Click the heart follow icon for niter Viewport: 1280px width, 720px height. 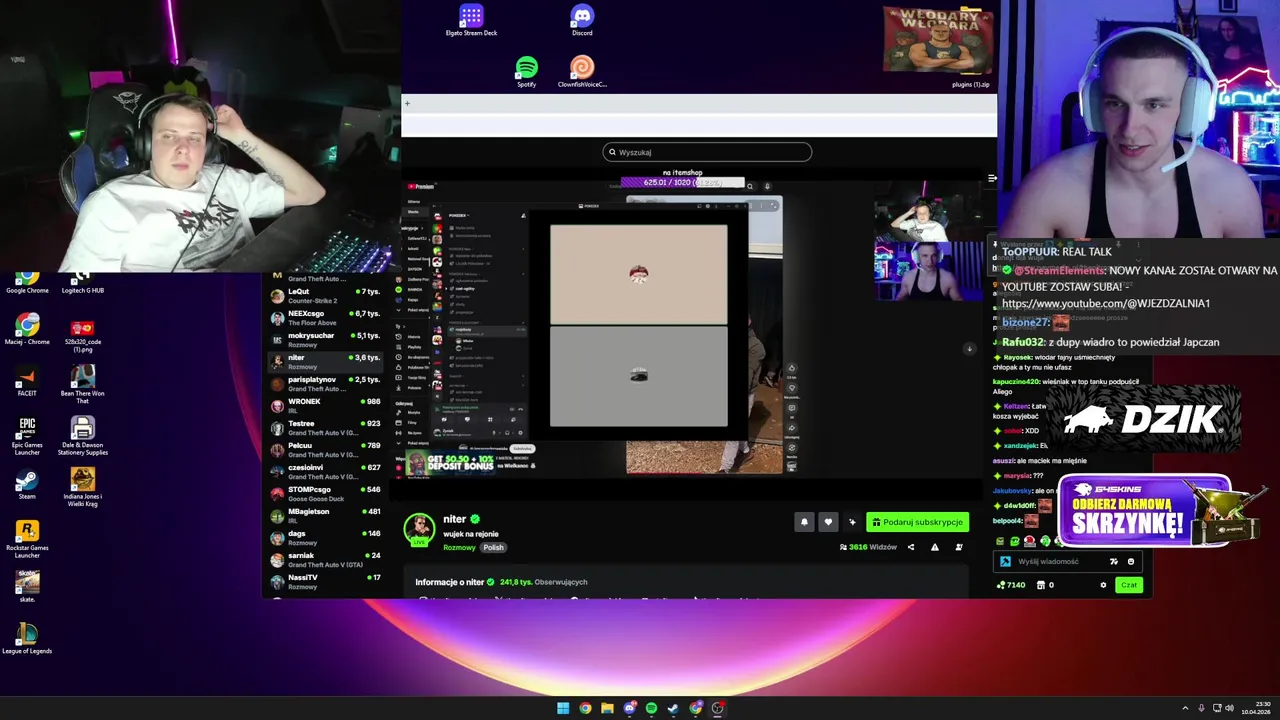click(828, 522)
